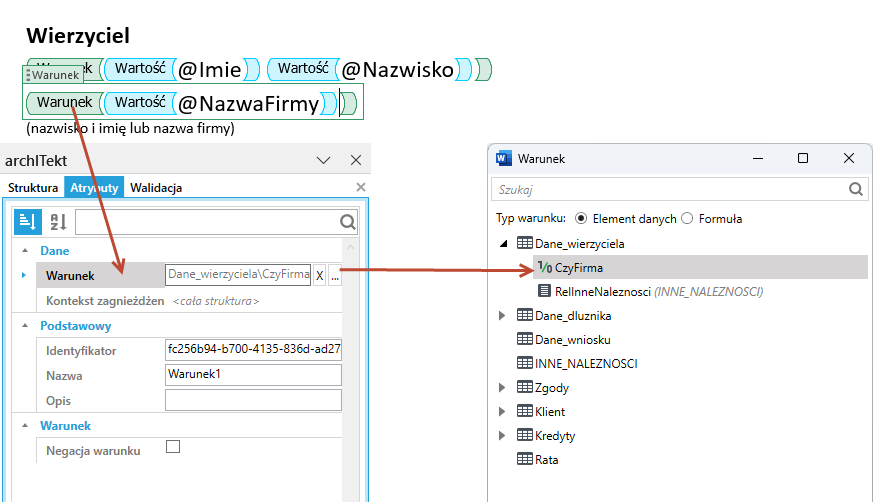Click Warunek tag before @NazwaFirmy
This screenshot has width=885, height=502.
click(64, 102)
